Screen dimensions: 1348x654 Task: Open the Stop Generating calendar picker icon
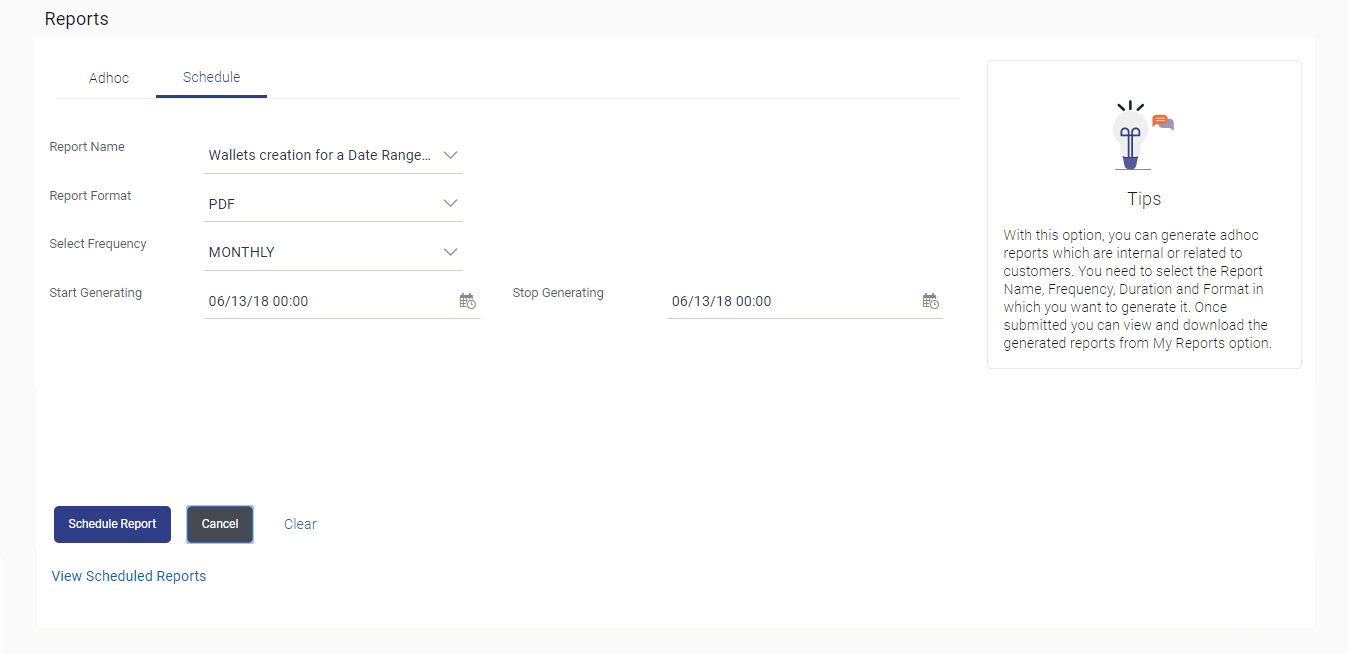pyautogui.click(x=930, y=301)
